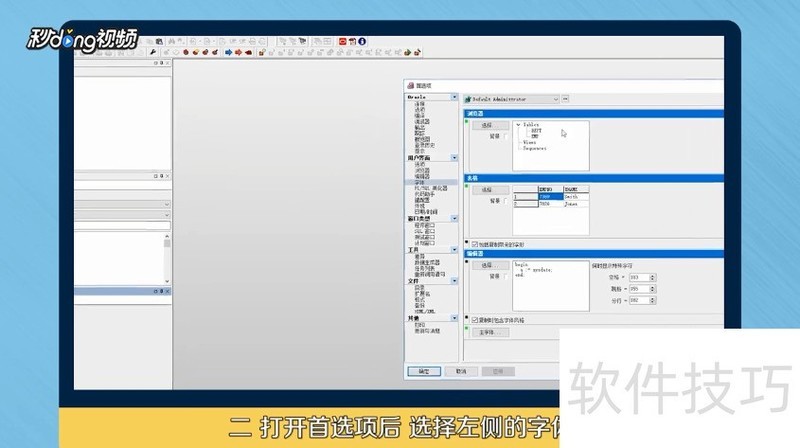This screenshot has height=448, width=800.
Task: Select 打印 item under 其他
Action: (x=419, y=325)
